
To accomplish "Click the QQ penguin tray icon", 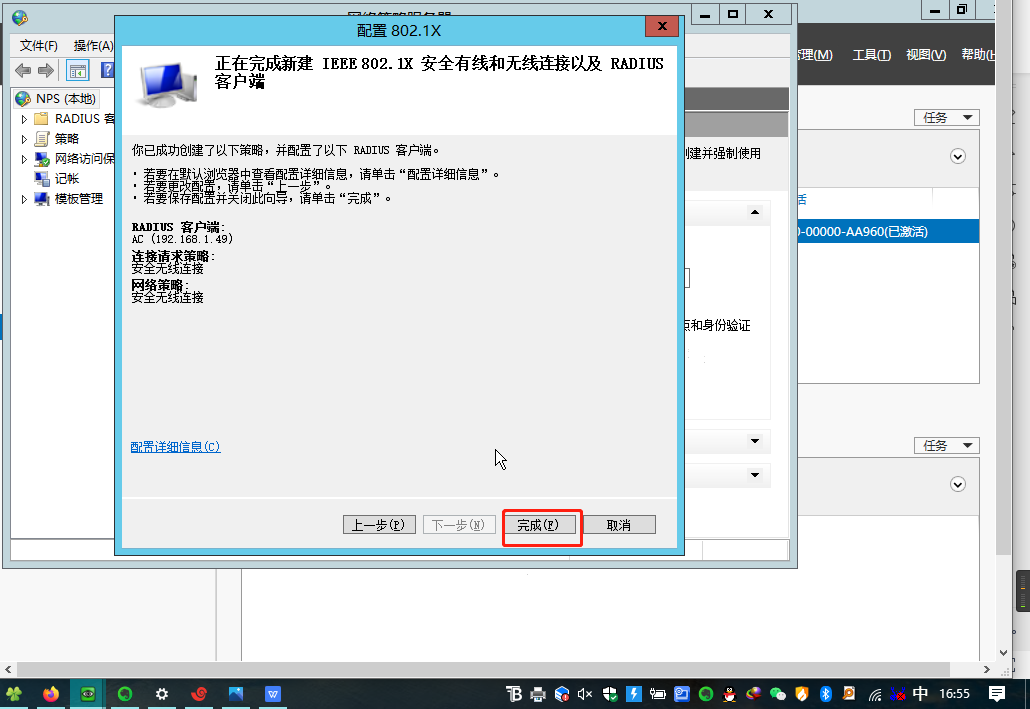I will [x=729, y=694].
